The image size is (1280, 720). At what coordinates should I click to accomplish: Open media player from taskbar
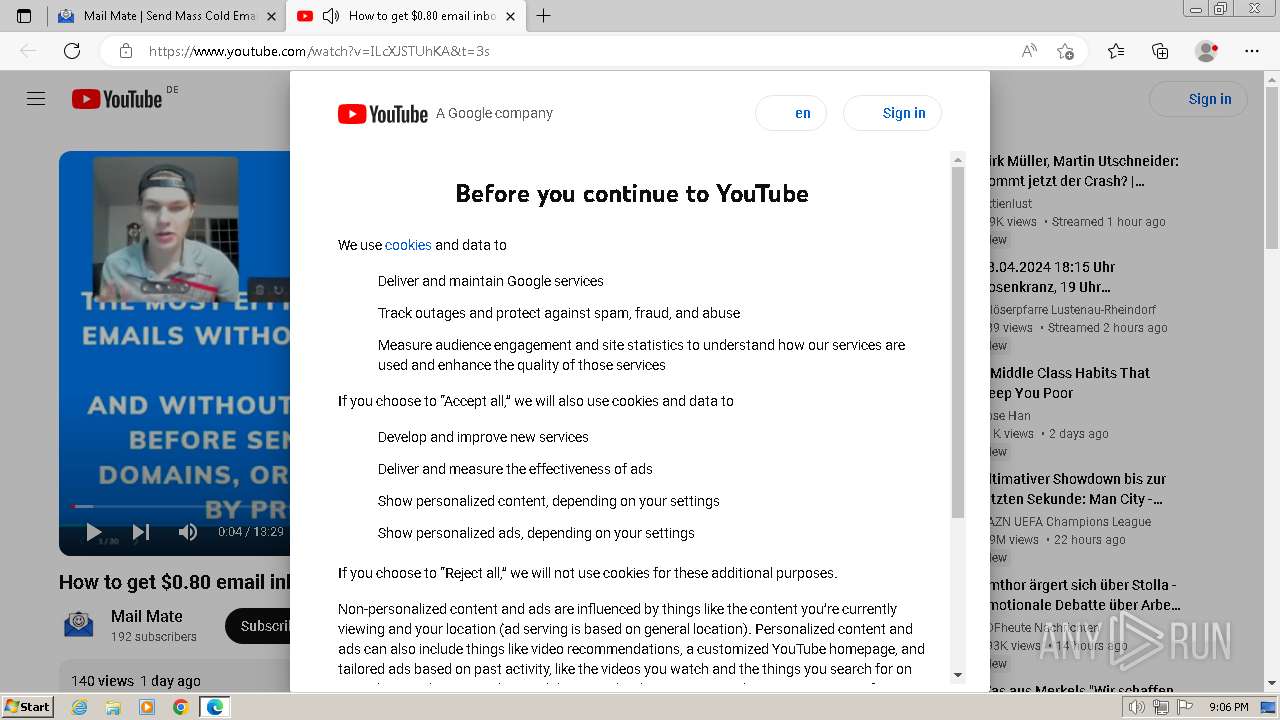[x=147, y=707]
